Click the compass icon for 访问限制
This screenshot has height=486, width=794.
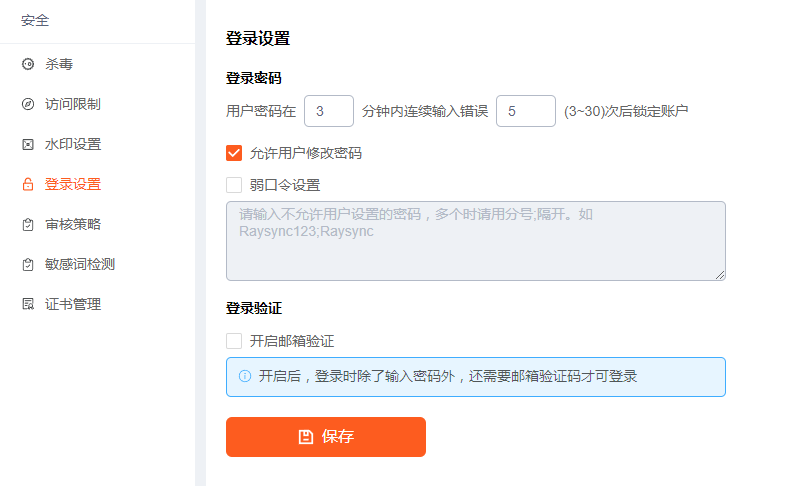click(28, 104)
